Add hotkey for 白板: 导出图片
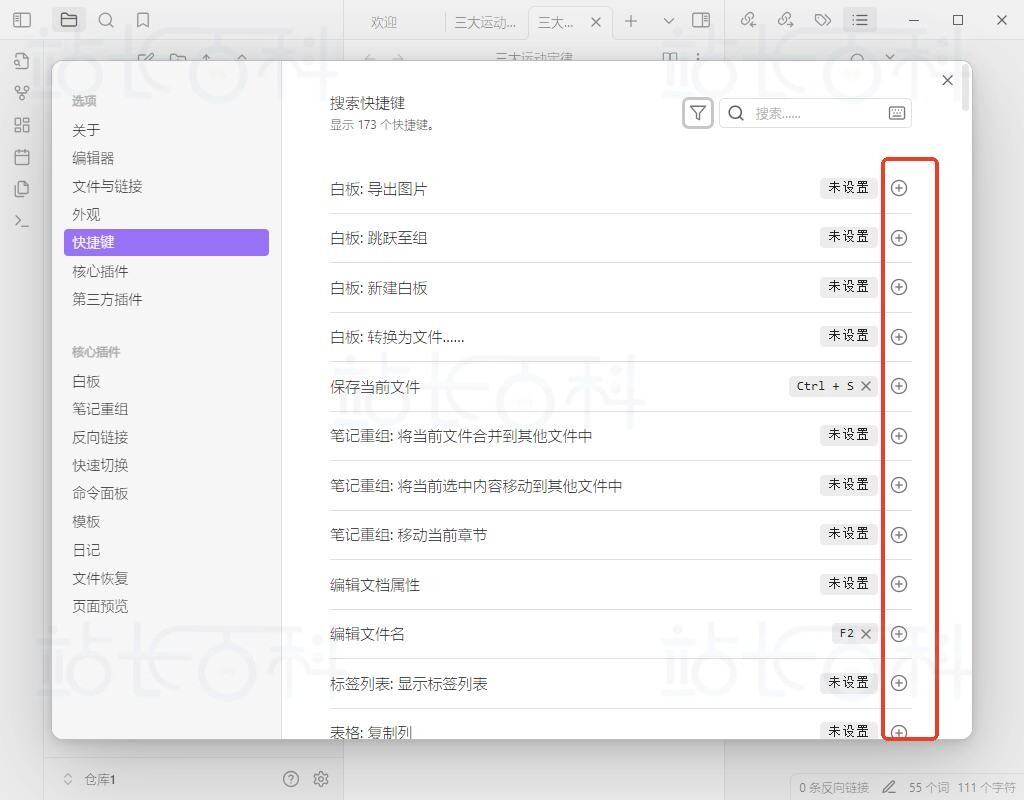 tap(899, 188)
